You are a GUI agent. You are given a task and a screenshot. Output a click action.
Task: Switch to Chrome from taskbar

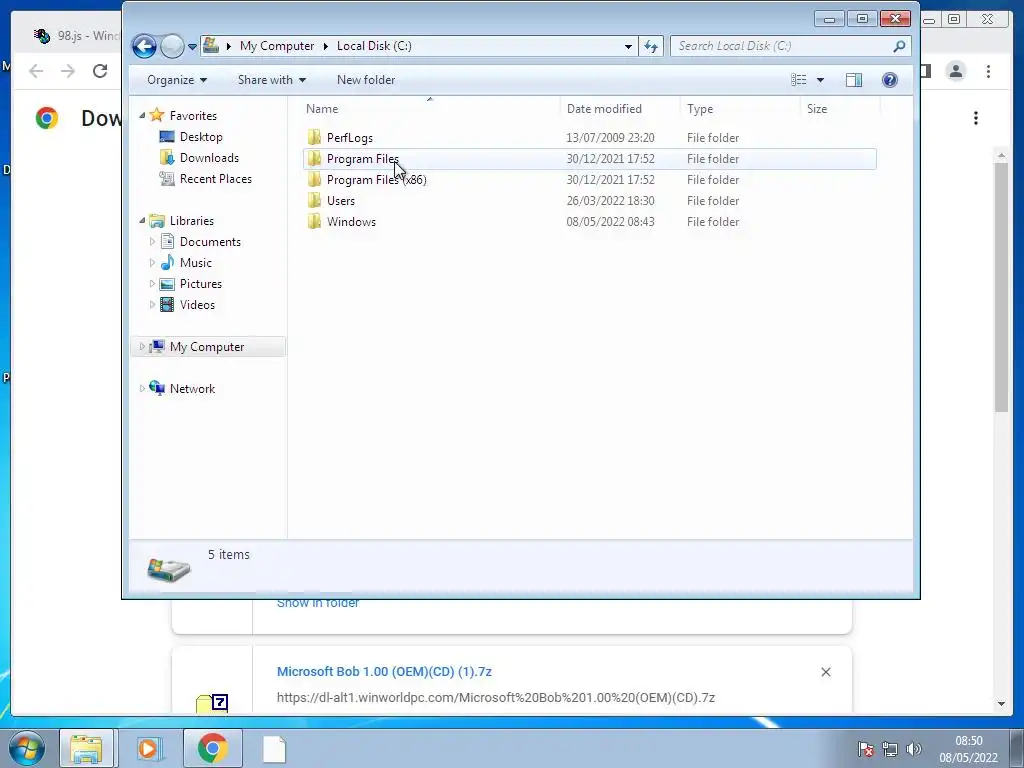click(x=213, y=748)
